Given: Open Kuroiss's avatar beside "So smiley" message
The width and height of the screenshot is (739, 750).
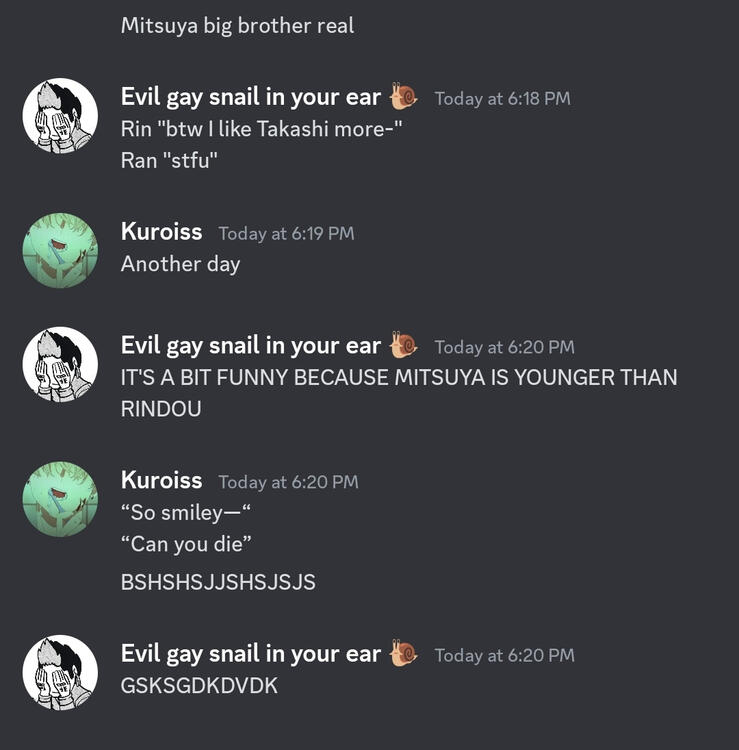Looking at the screenshot, I should pyautogui.click(x=60, y=499).
